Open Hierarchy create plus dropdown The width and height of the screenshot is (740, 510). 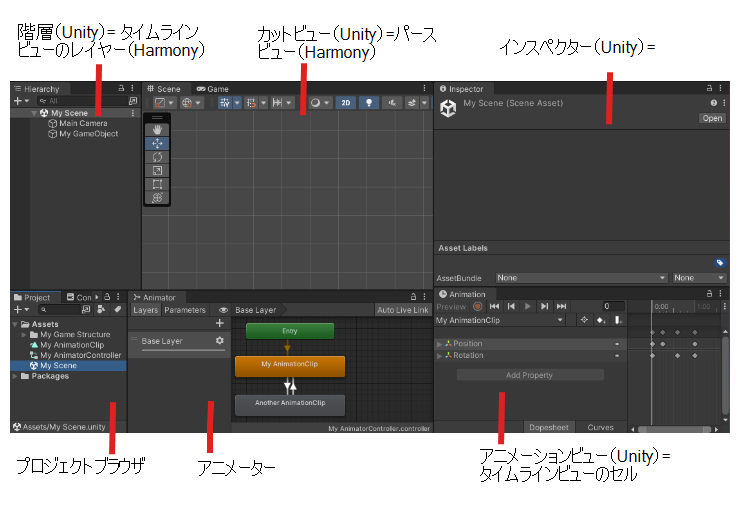[x=21, y=101]
